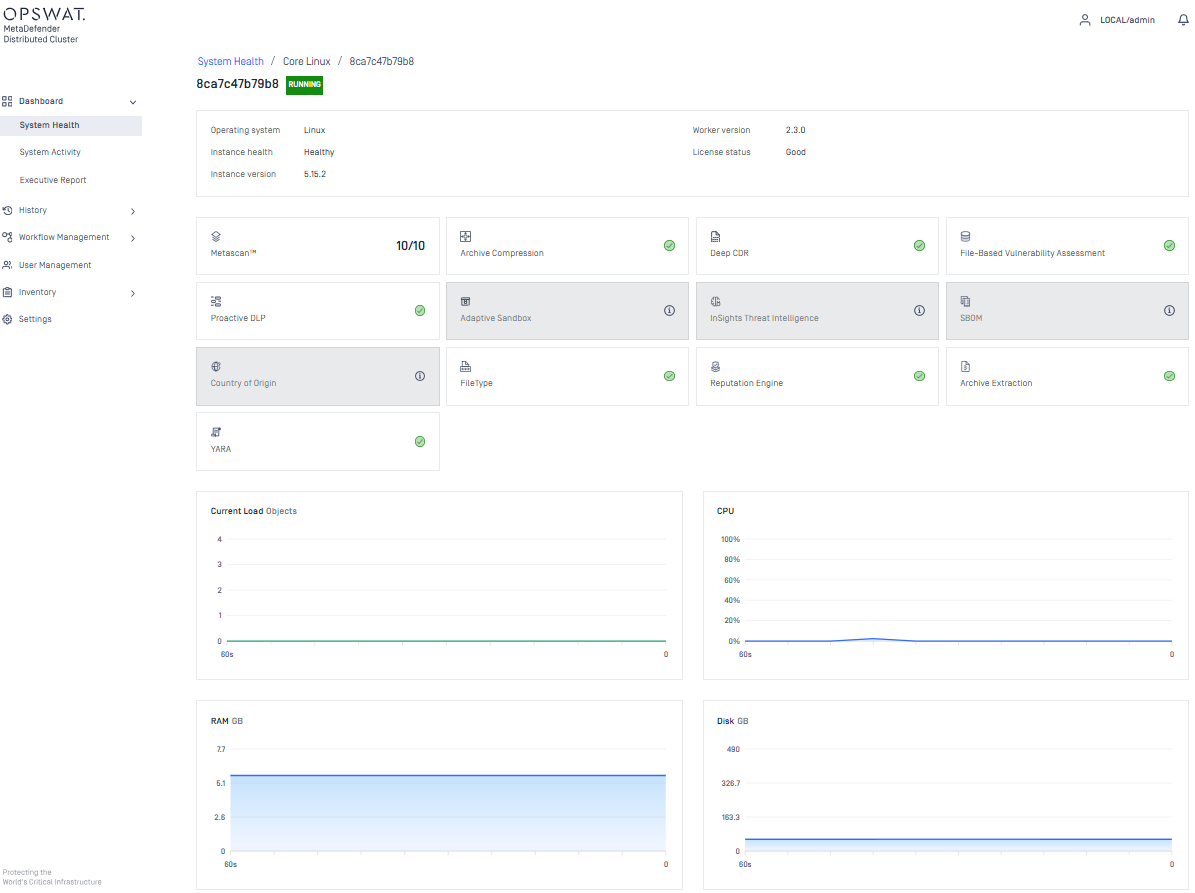Image resolution: width=1195 pixels, height=893 pixels.
Task: Expand the Workflow Management submenu
Action: pyautogui.click(x=133, y=238)
